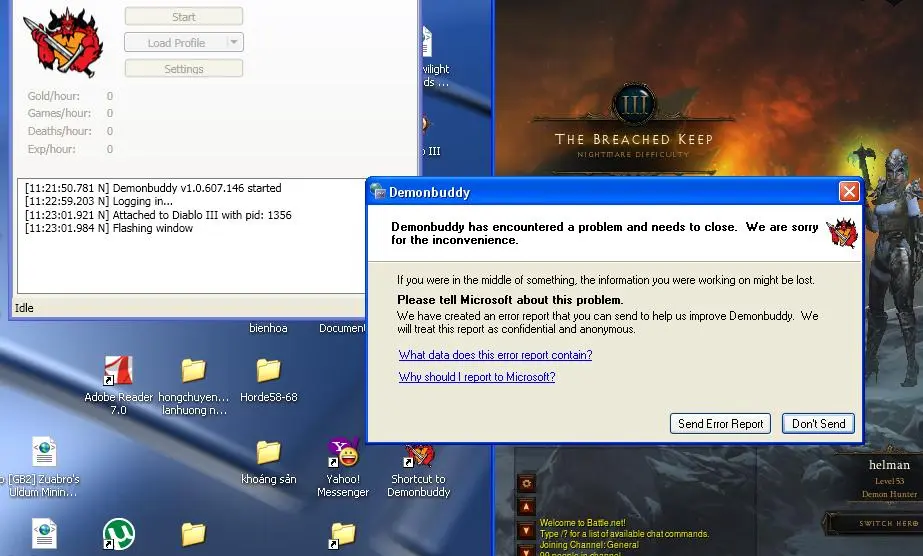Open 'What data does this error report contain?' link
This screenshot has width=923, height=556.
click(495, 355)
